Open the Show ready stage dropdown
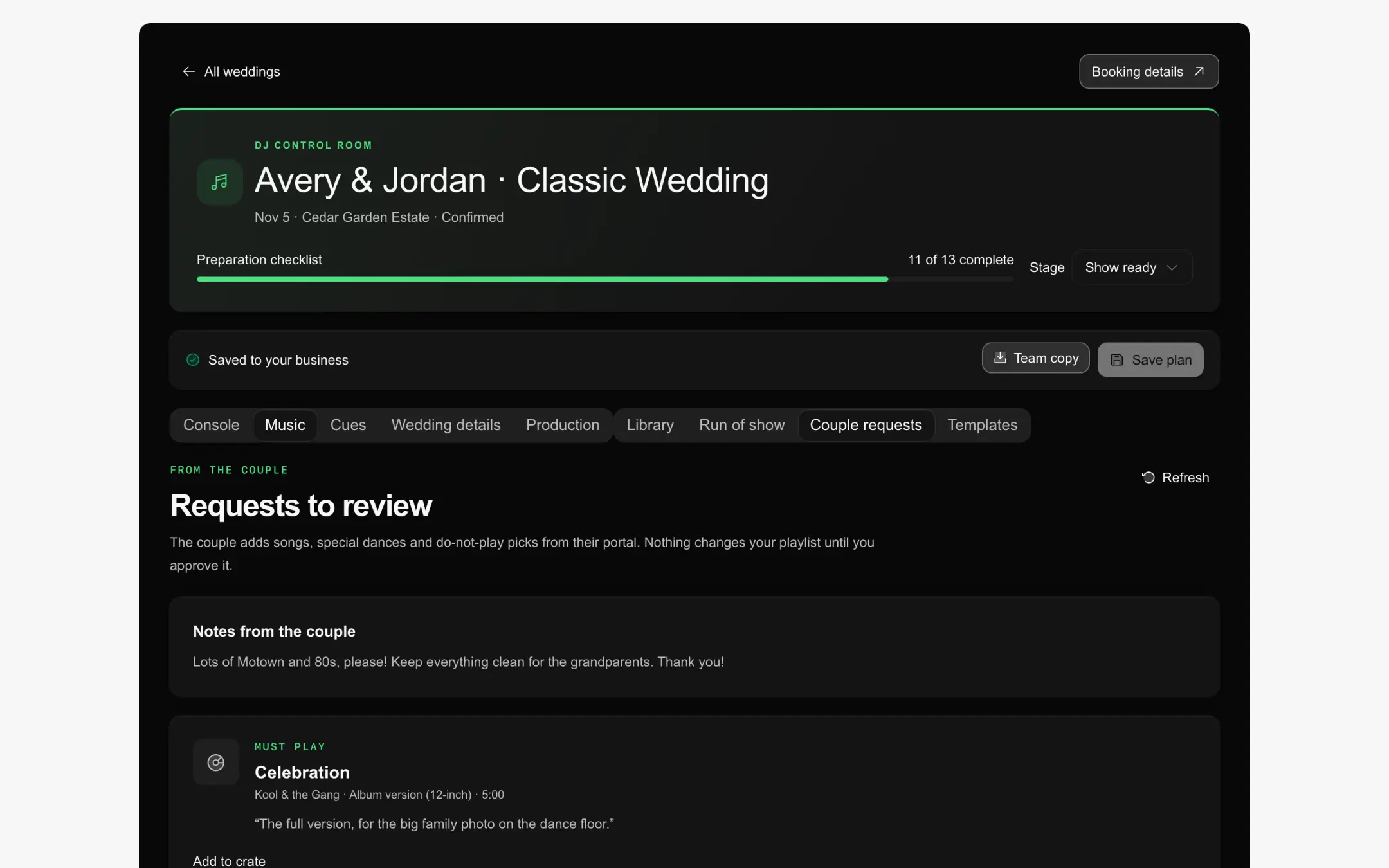 [1132, 267]
